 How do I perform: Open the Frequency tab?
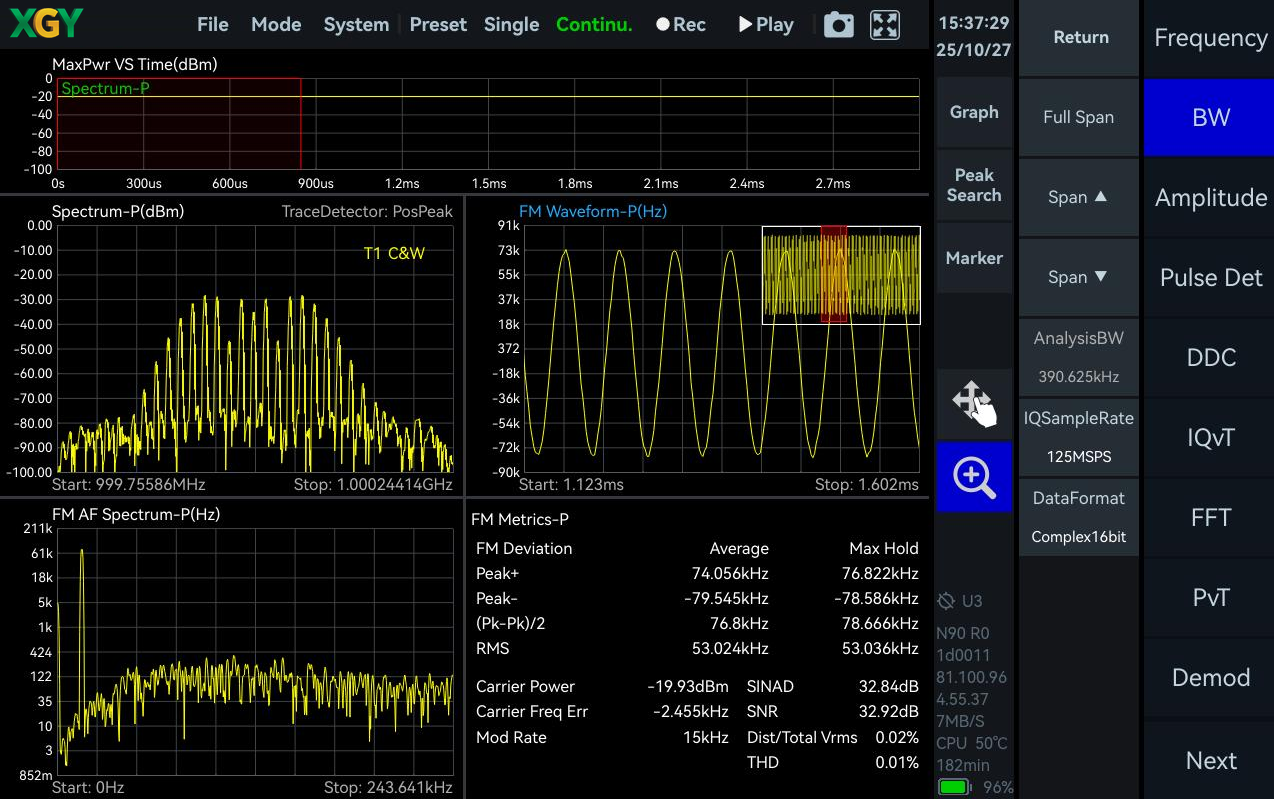tap(1210, 37)
